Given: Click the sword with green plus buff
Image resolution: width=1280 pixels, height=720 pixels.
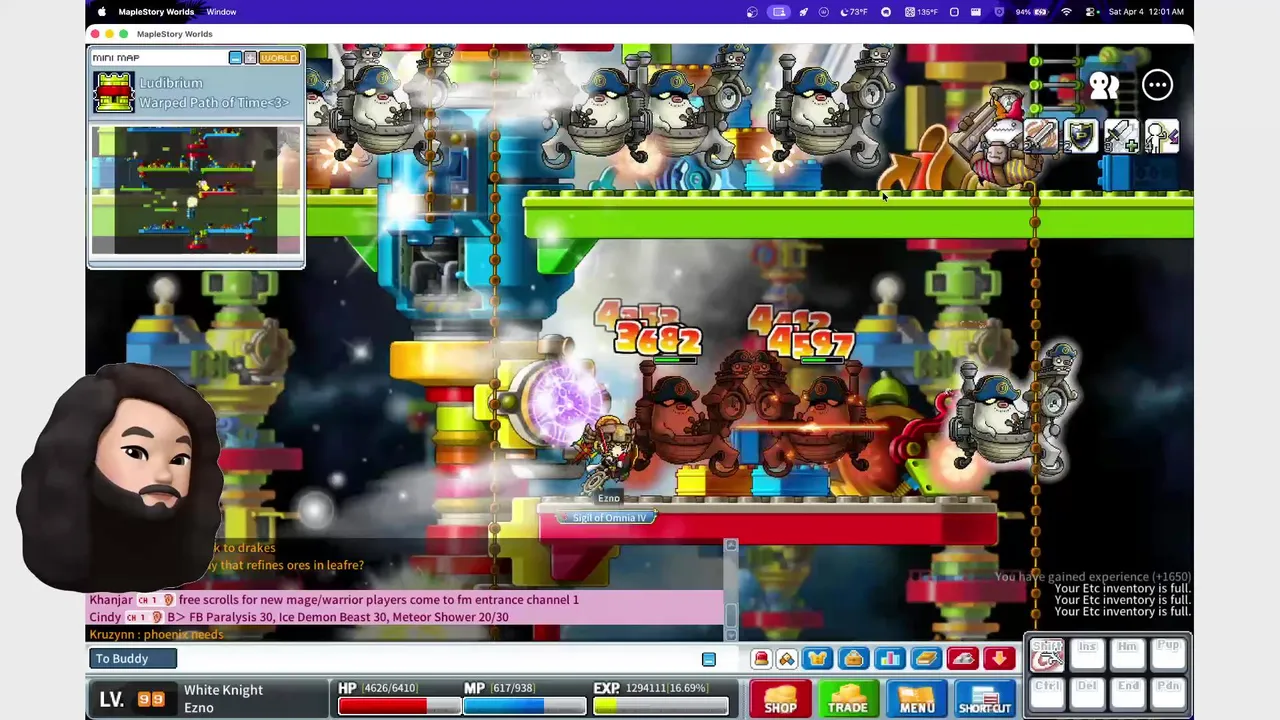Looking at the screenshot, I should [x=1121, y=136].
